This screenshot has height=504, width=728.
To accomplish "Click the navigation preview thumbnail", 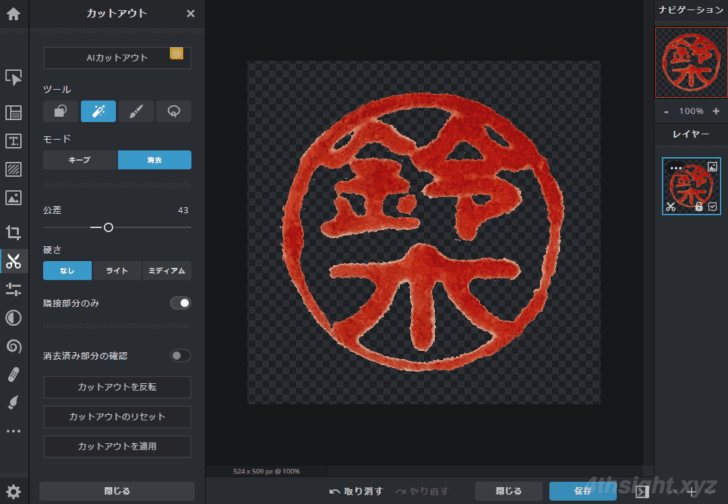I will 690,62.
